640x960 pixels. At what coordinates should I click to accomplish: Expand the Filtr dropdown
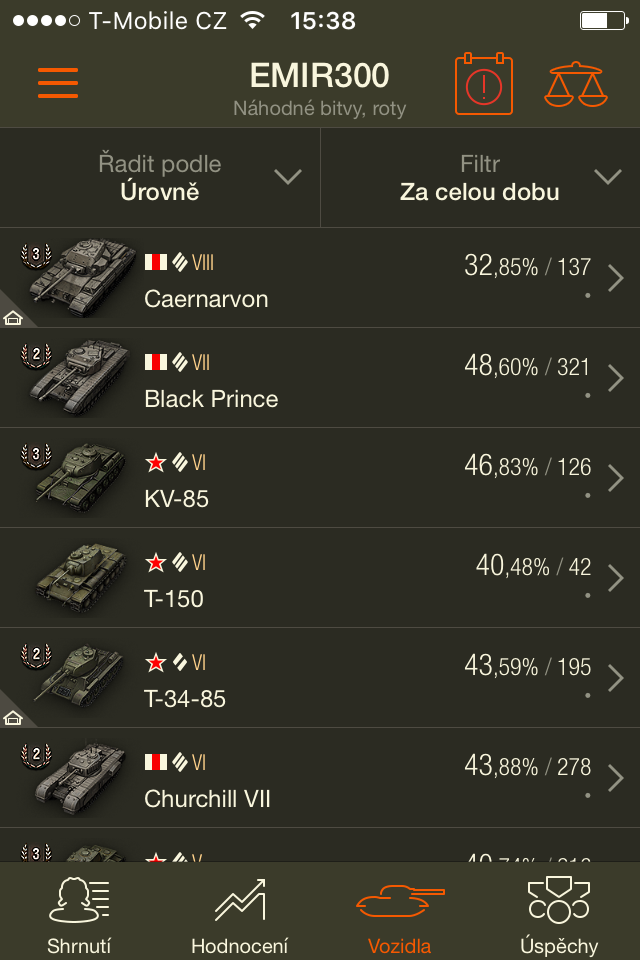[x=480, y=178]
